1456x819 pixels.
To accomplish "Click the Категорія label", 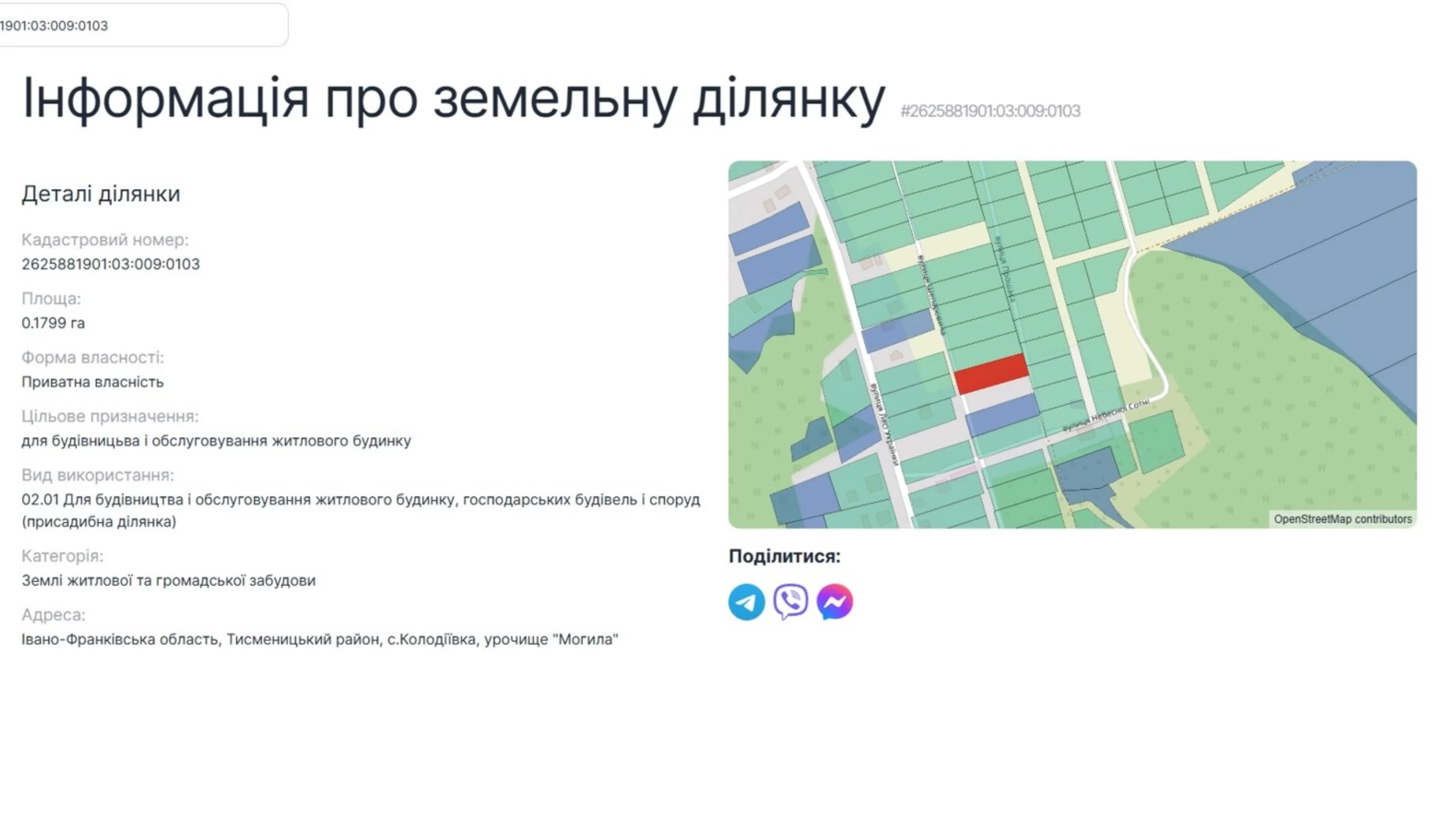I will [62, 556].
